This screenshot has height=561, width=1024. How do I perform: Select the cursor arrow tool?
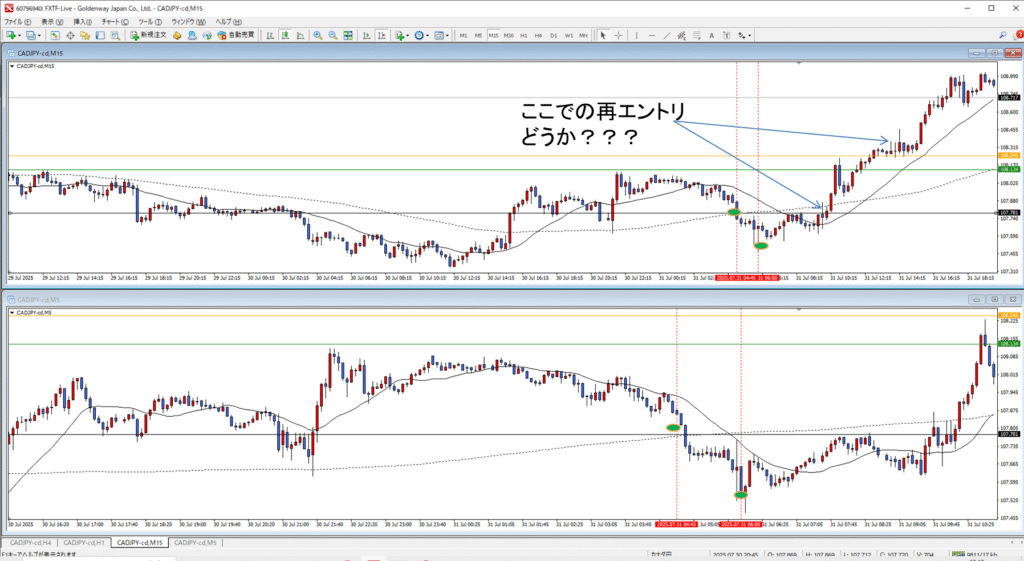[x=603, y=35]
